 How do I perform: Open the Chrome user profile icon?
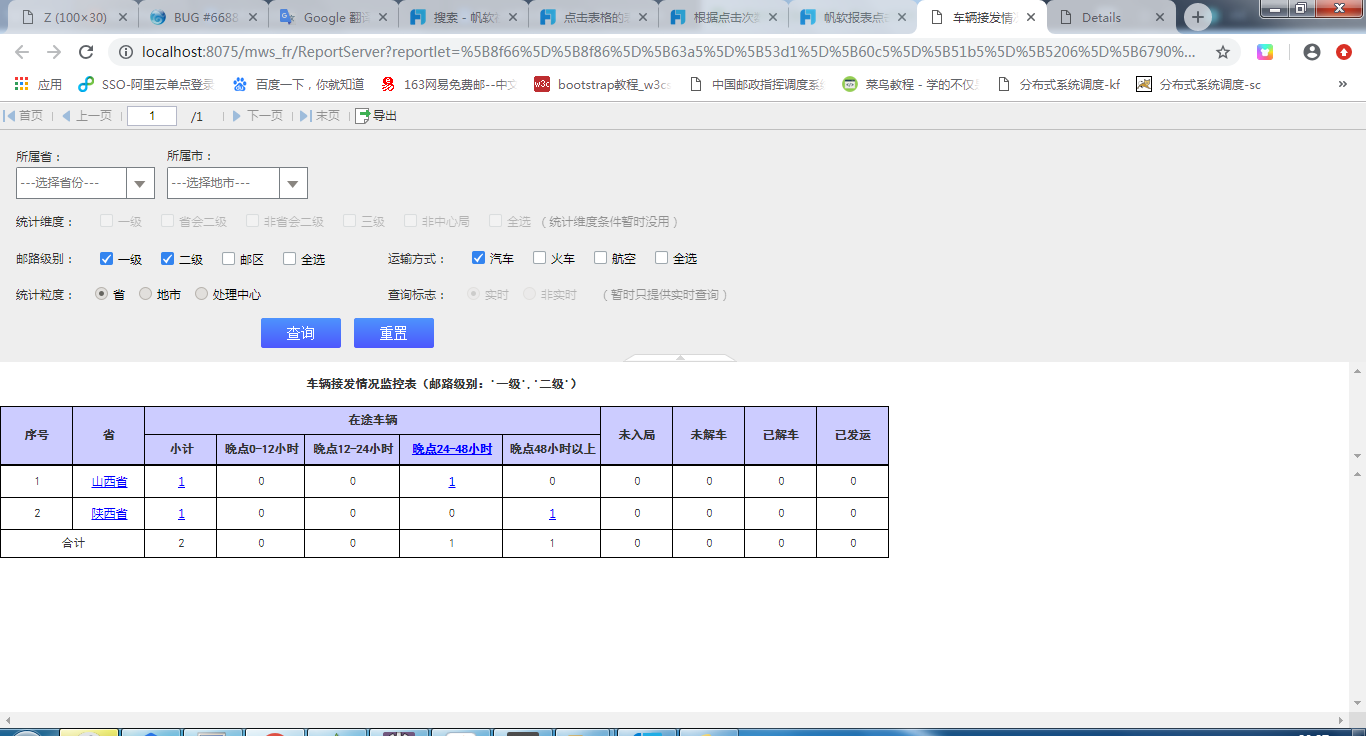[x=1312, y=52]
